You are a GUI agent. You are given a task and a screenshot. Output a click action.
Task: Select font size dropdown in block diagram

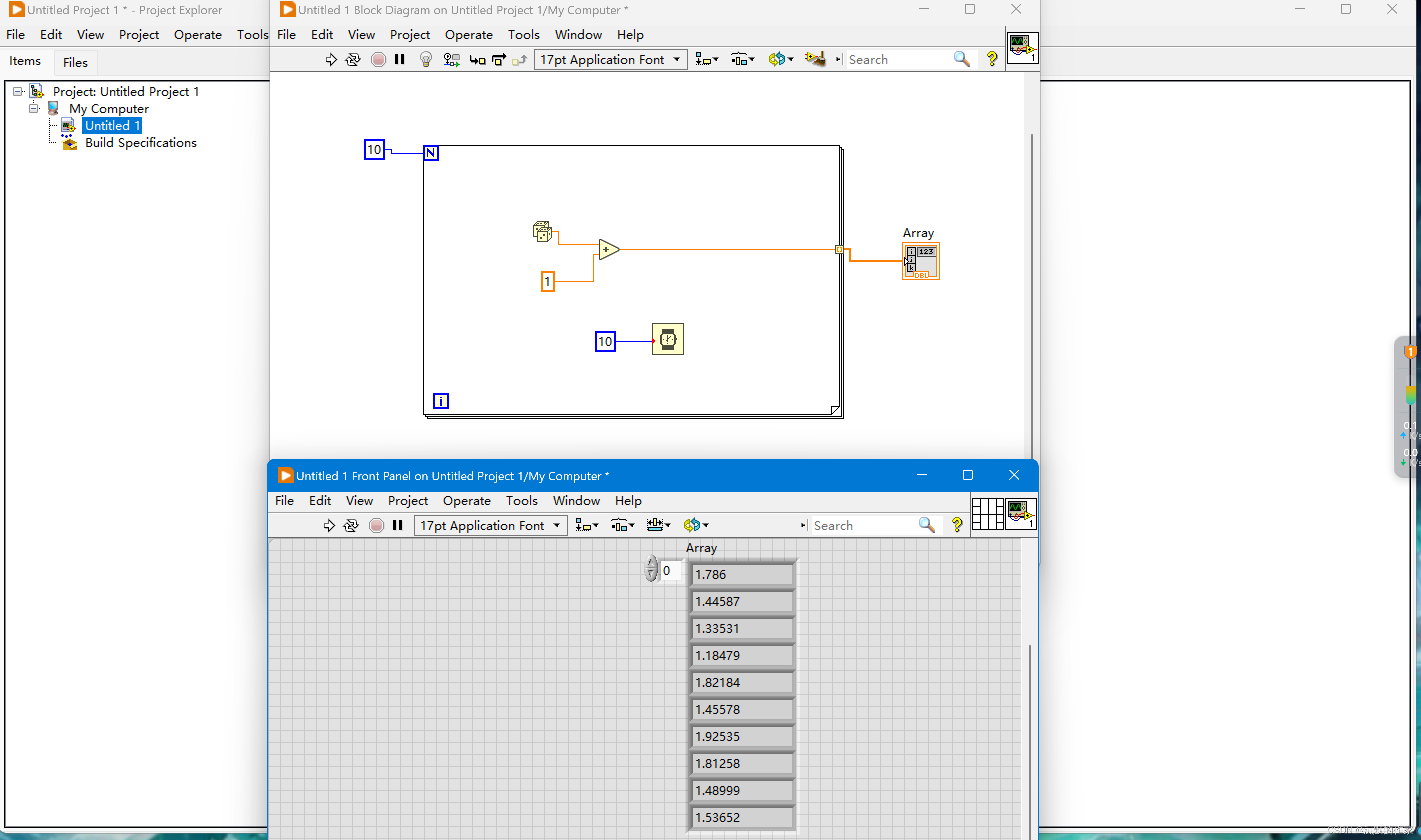(608, 59)
